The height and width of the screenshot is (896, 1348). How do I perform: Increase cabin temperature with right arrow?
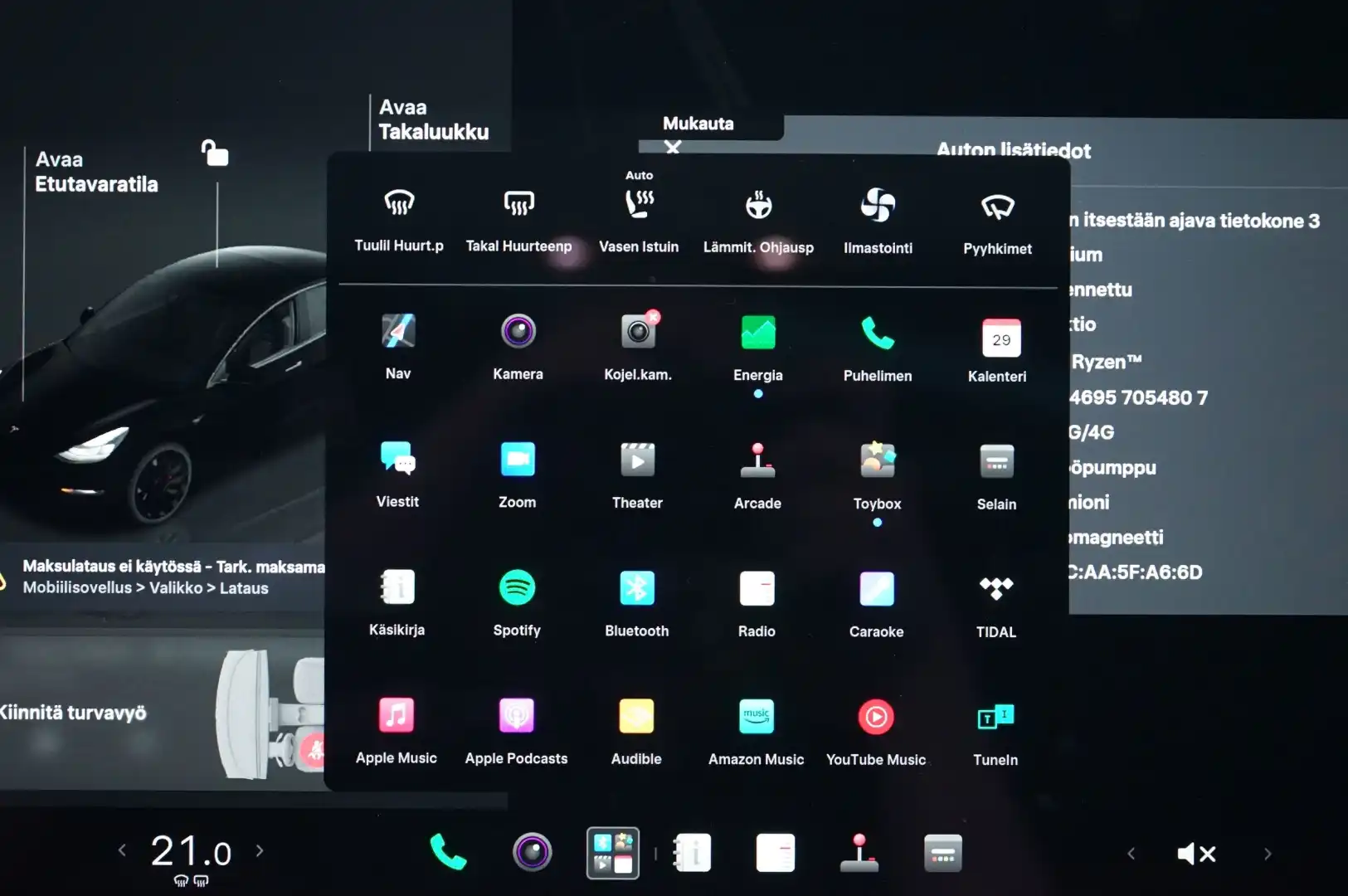260,850
